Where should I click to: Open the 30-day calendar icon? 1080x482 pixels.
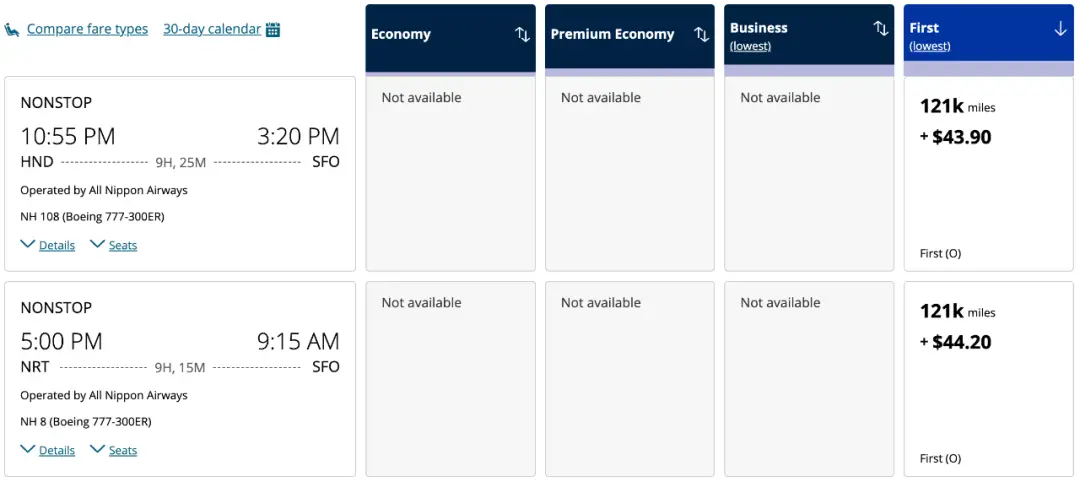pos(273,30)
